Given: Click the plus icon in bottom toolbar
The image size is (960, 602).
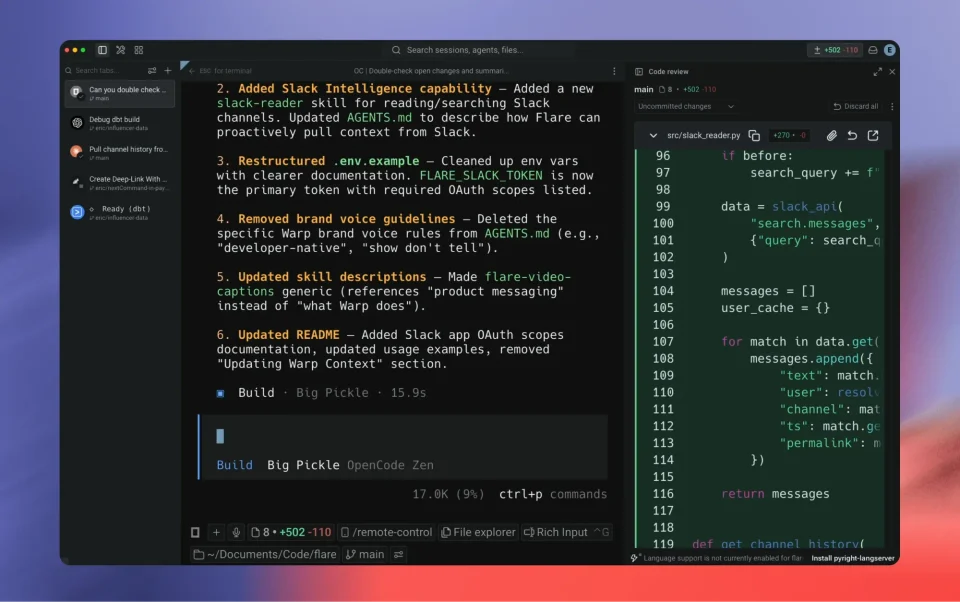Looking at the screenshot, I should [216, 532].
